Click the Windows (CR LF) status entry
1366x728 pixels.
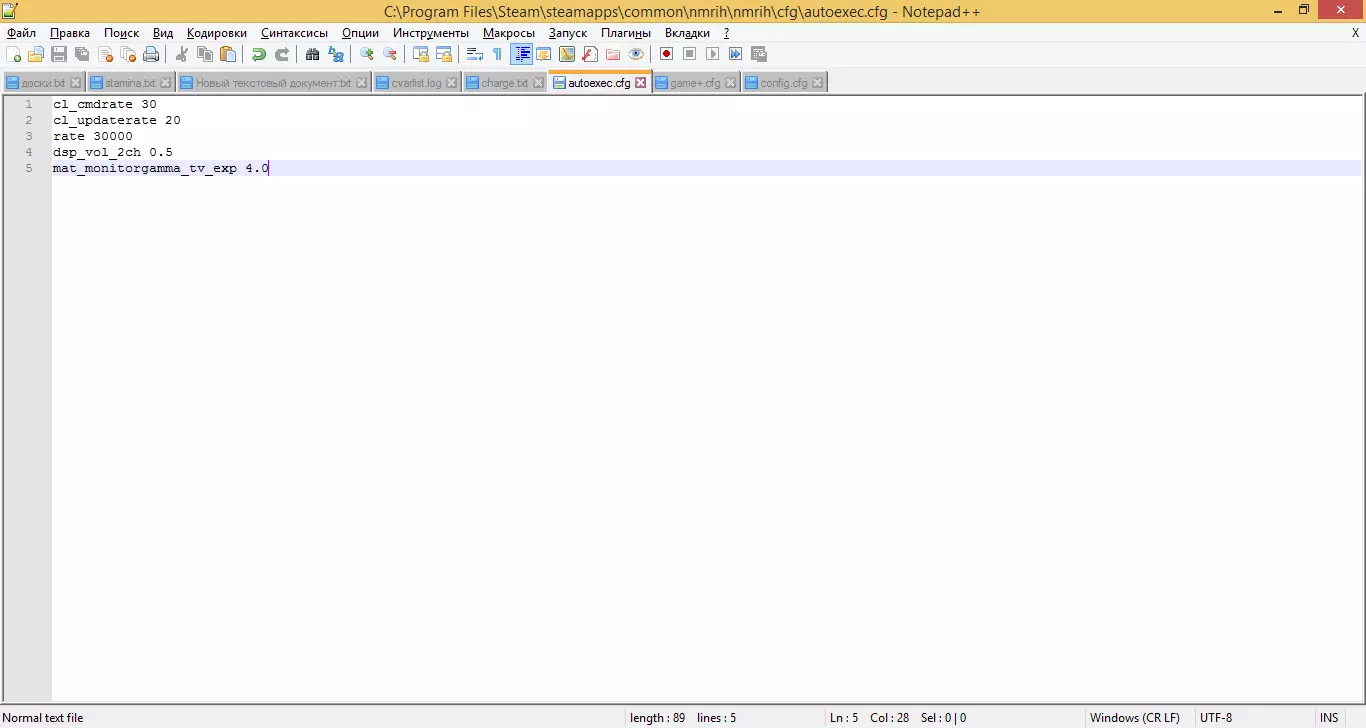[x=1134, y=718]
